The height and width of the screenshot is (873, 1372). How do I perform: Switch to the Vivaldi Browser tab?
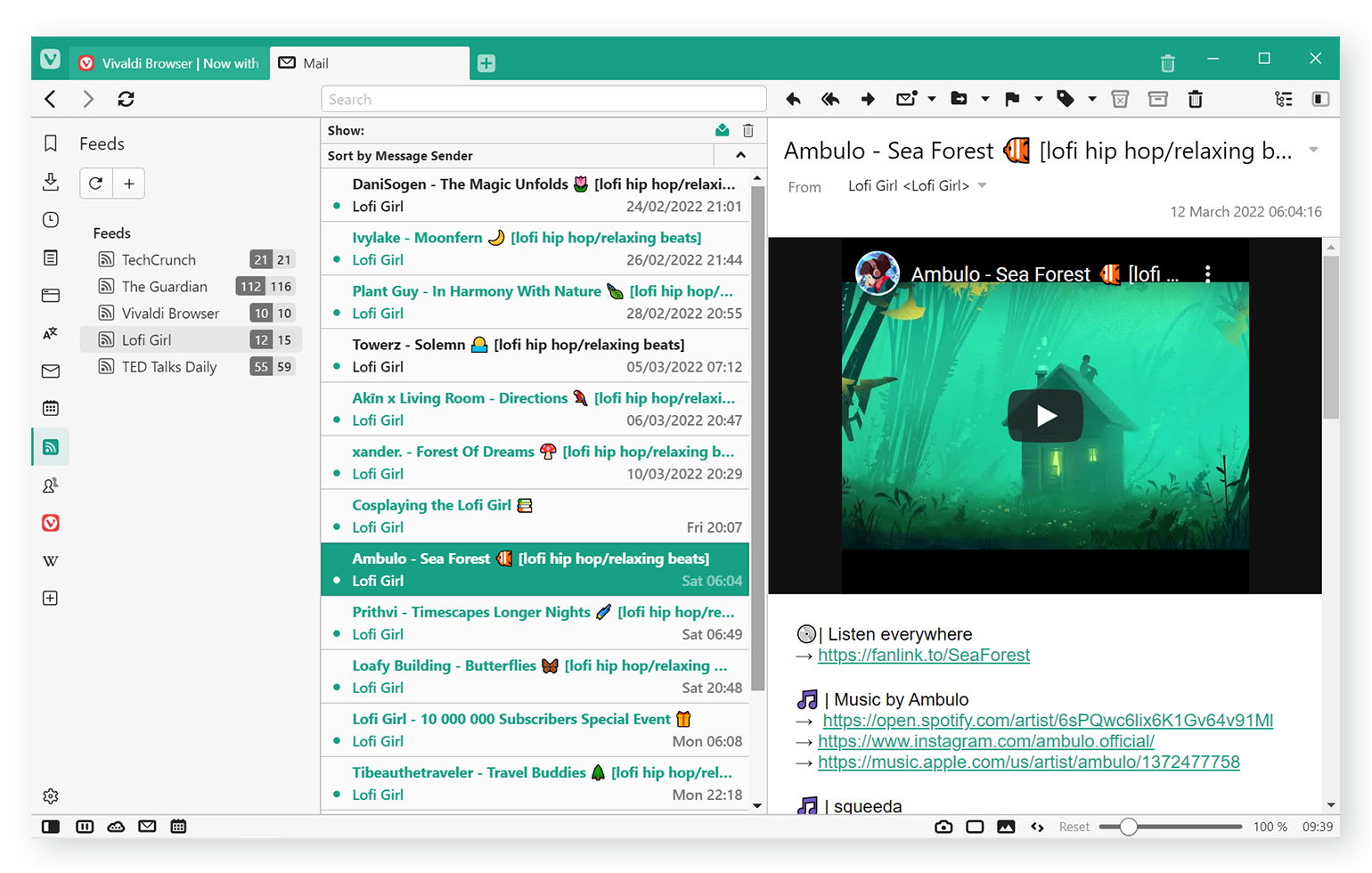(170, 63)
